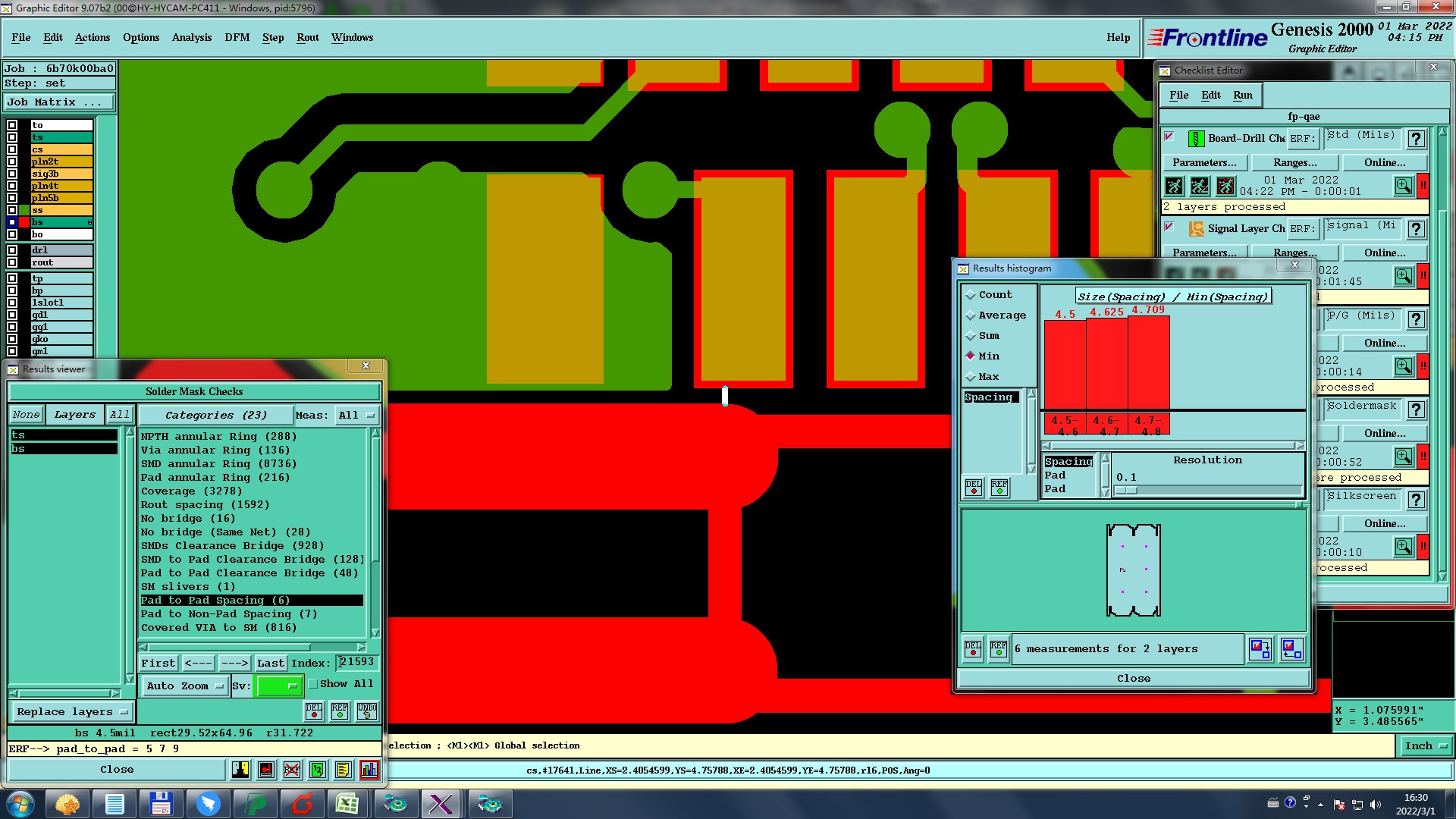
Task: Click the 4.5-4.6 red histogram bar
Action: 1065,365
